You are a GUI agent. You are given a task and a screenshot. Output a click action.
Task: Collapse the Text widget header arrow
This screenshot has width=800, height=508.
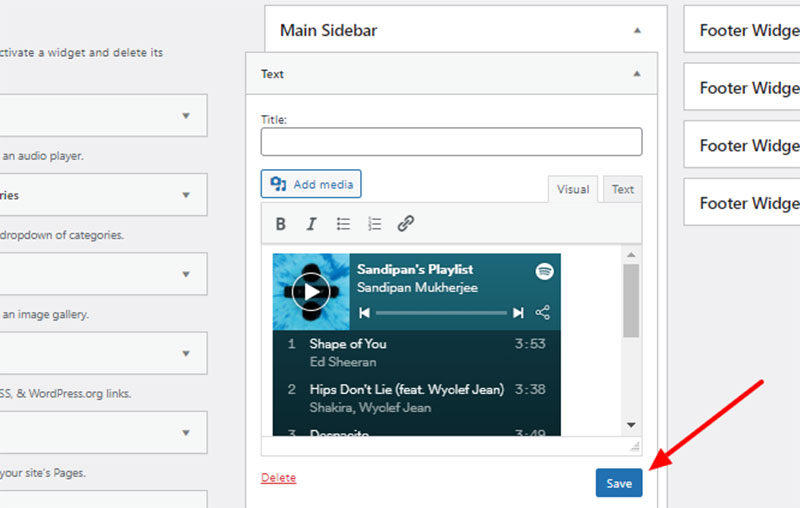pos(637,74)
